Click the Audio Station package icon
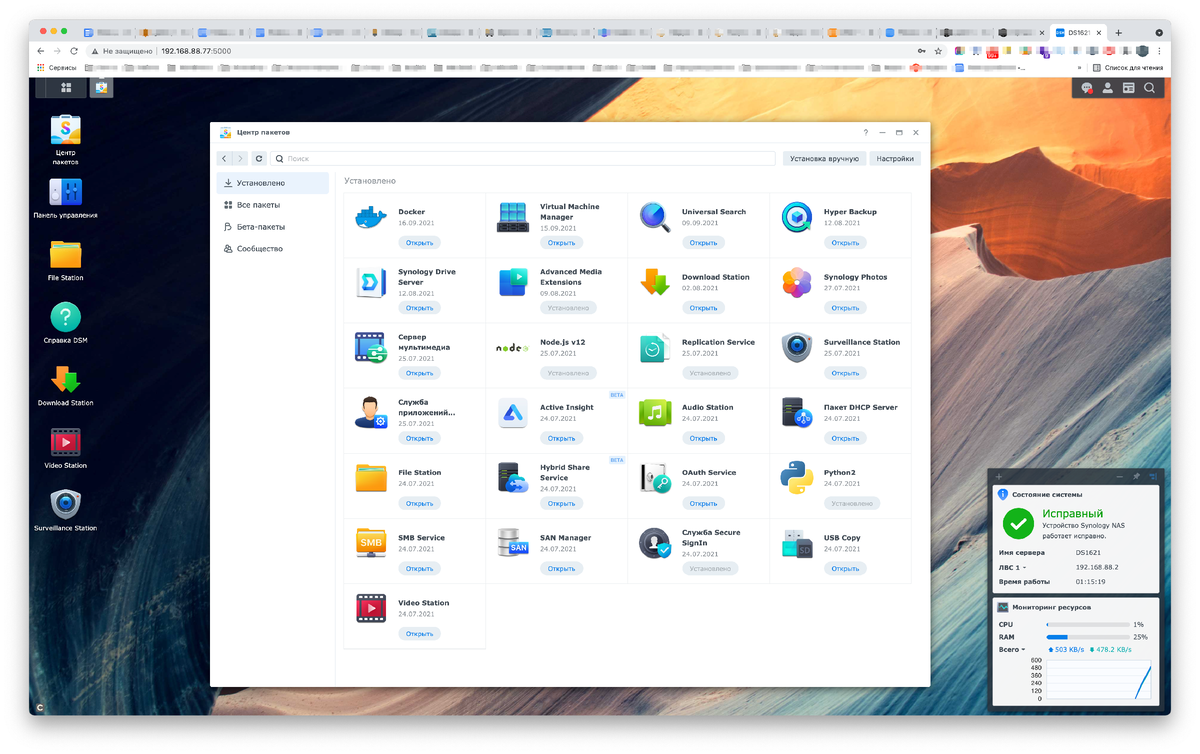The image size is (1200, 754). coord(655,412)
